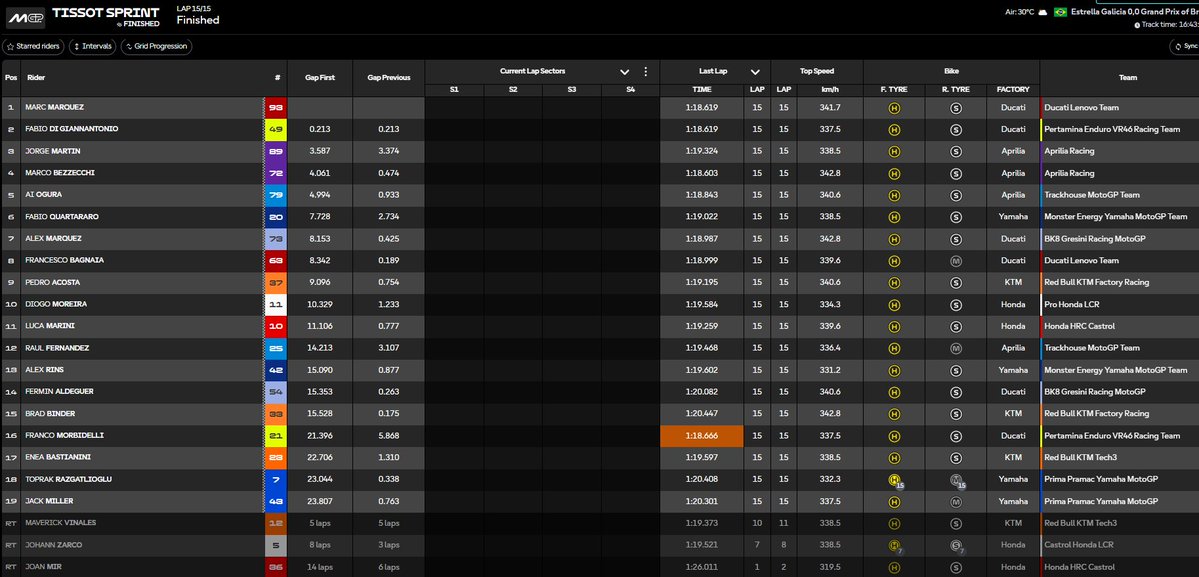
Task: Click Jorge Martin rear tyre S icon
Action: (x=955, y=151)
